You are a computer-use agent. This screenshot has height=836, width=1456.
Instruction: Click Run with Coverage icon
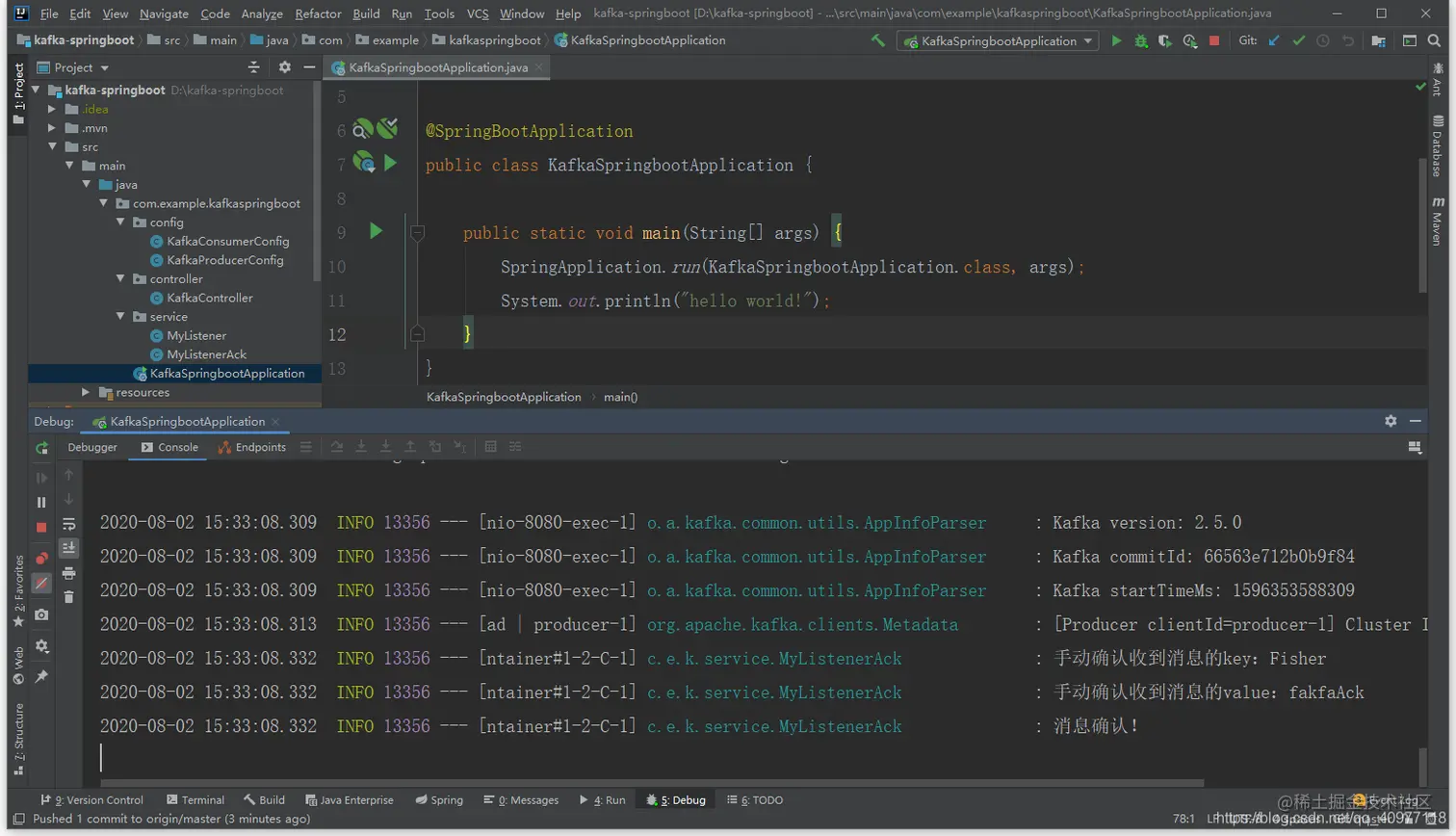(1165, 40)
